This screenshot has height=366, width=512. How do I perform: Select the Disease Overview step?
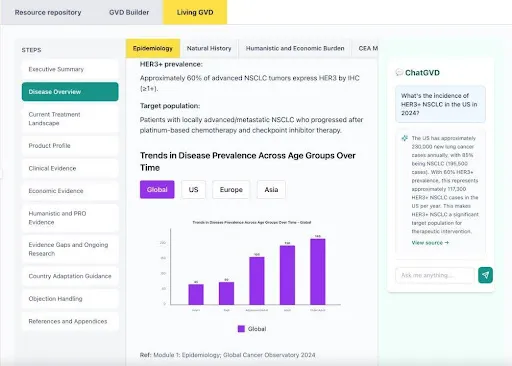tap(70, 92)
